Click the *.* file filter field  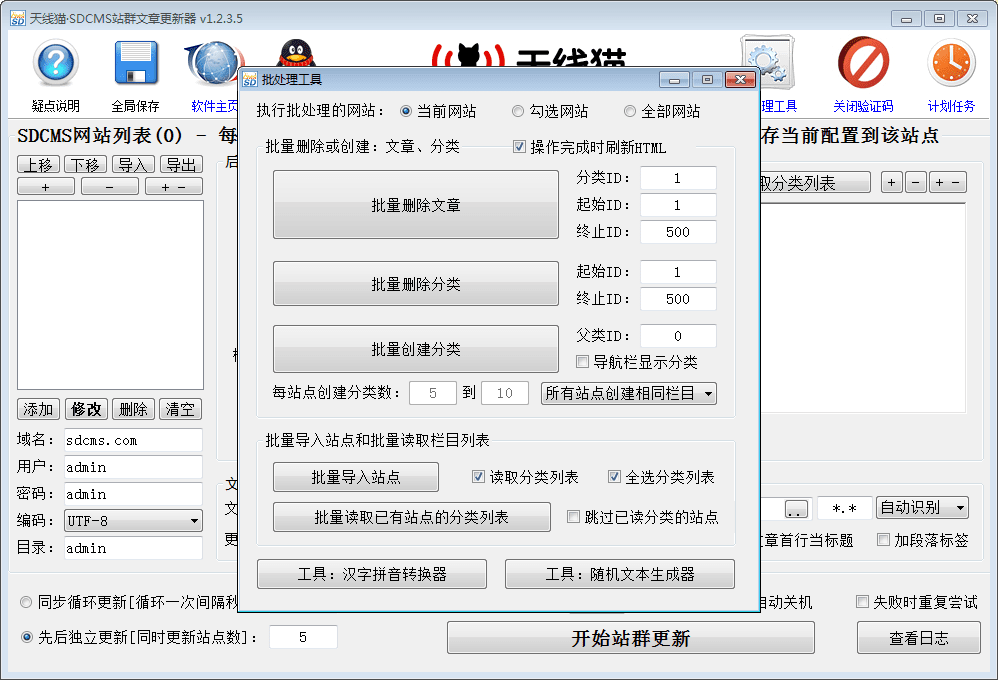tap(844, 508)
